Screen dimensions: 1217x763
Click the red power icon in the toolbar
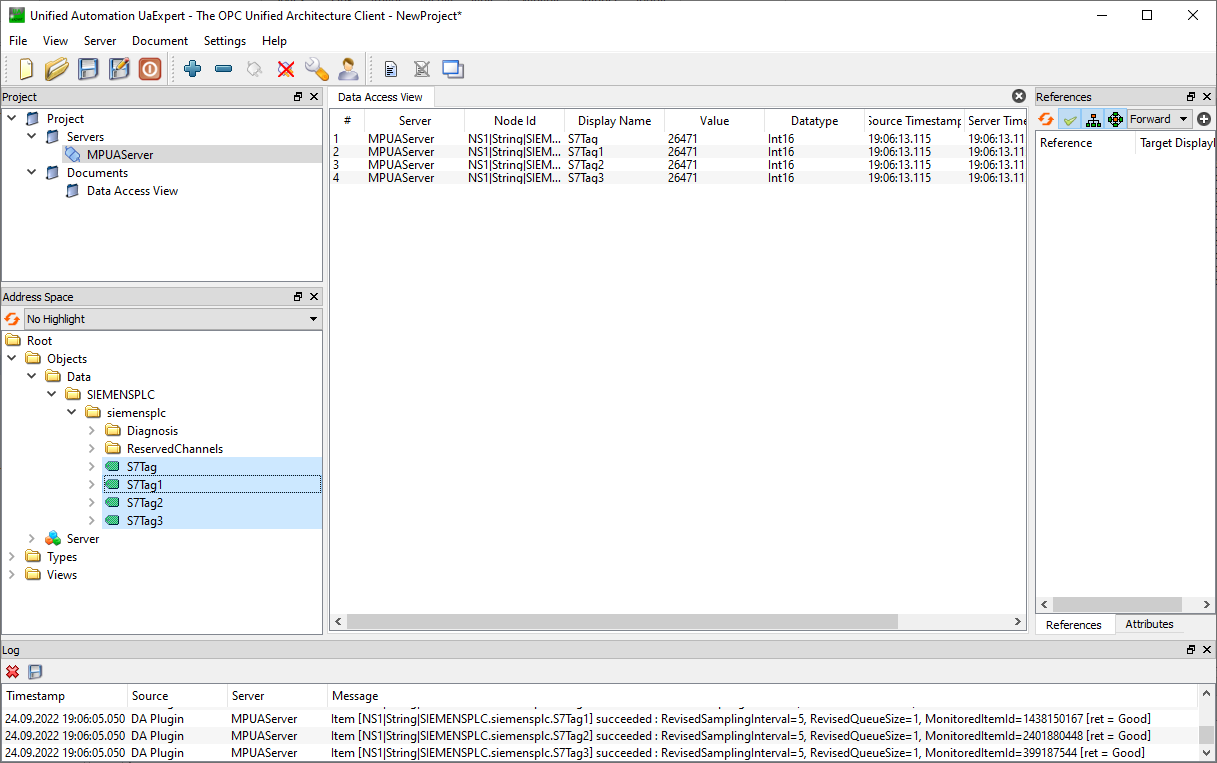pyautogui.click(x=150, y=69)
